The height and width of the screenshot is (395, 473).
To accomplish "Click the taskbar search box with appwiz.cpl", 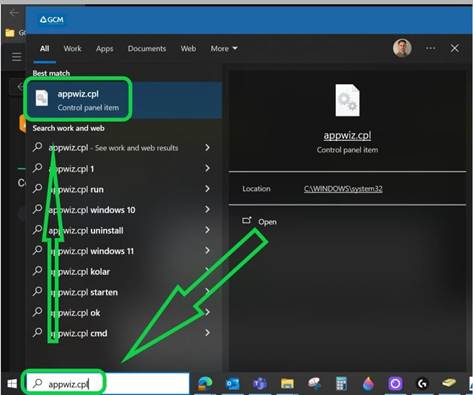I will coord(108,384).
